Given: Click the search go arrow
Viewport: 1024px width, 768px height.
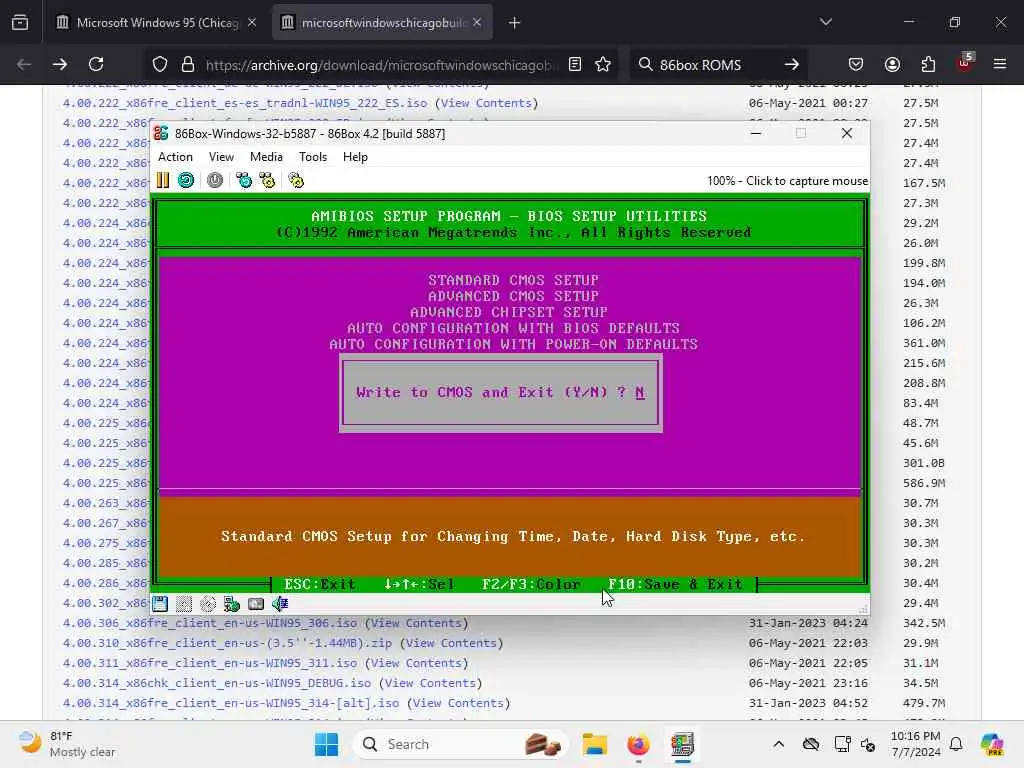Looking at the screenshot, I should pos(792,64).
